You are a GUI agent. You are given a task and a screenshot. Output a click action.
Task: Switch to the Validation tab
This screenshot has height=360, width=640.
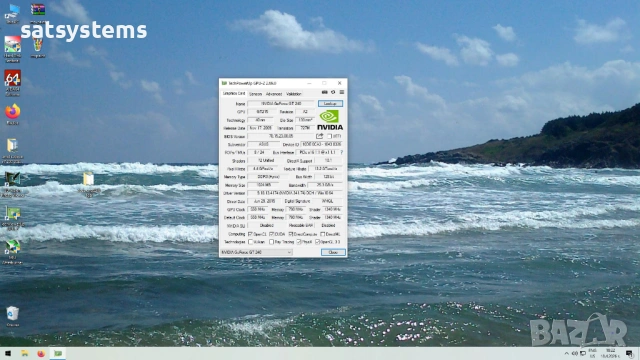(293, 94)
